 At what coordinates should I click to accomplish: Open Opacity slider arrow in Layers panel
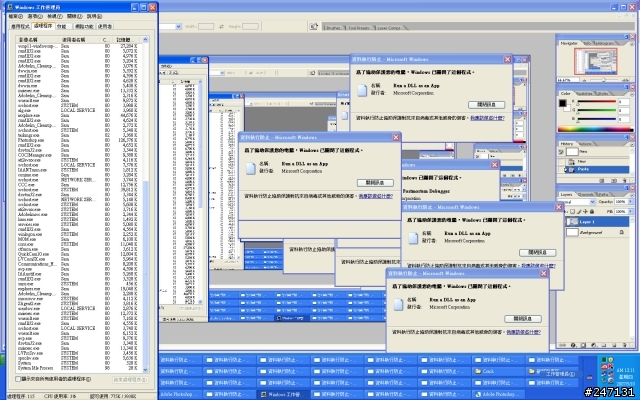tap(629, 202)
